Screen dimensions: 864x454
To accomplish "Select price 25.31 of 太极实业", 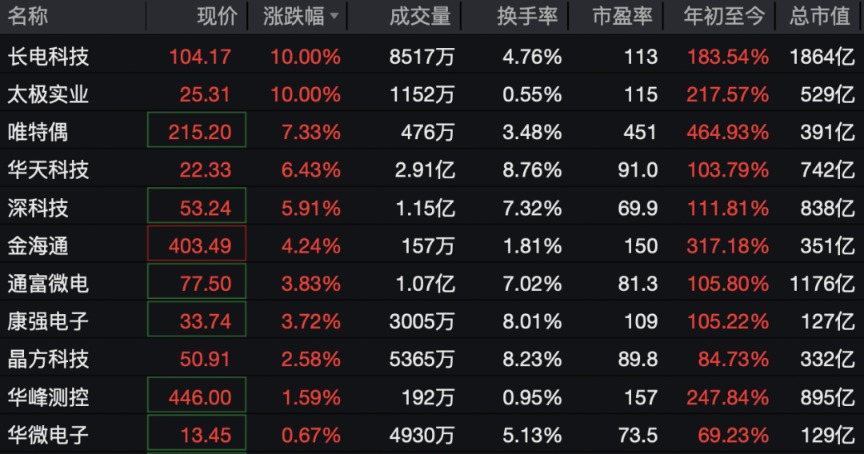I will coord(205,95).
